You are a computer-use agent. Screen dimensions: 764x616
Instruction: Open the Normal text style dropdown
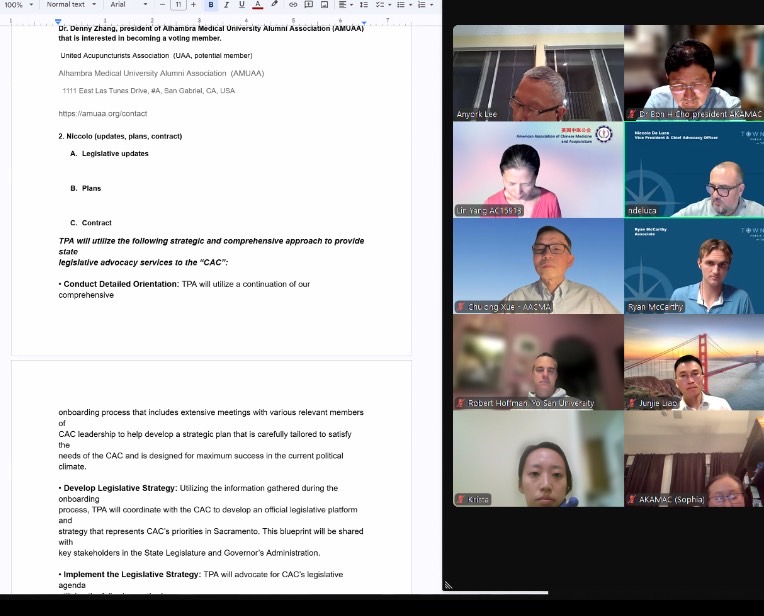(70, 5)
